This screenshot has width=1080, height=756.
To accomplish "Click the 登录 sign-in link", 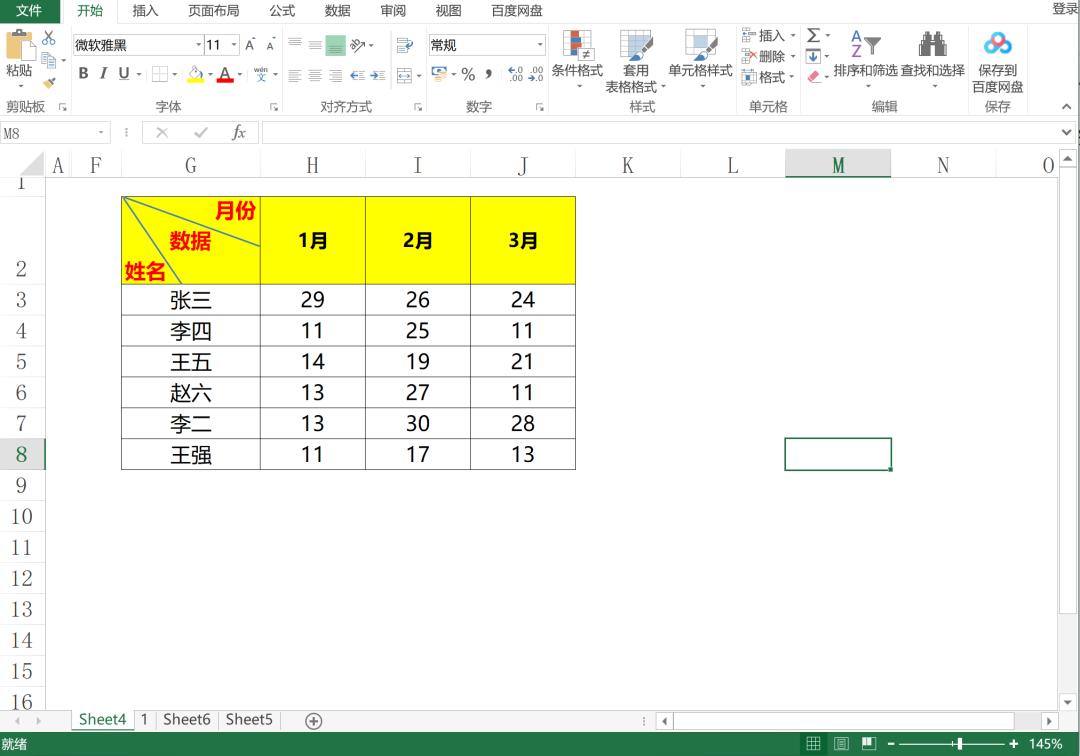I will [1064, 9].
